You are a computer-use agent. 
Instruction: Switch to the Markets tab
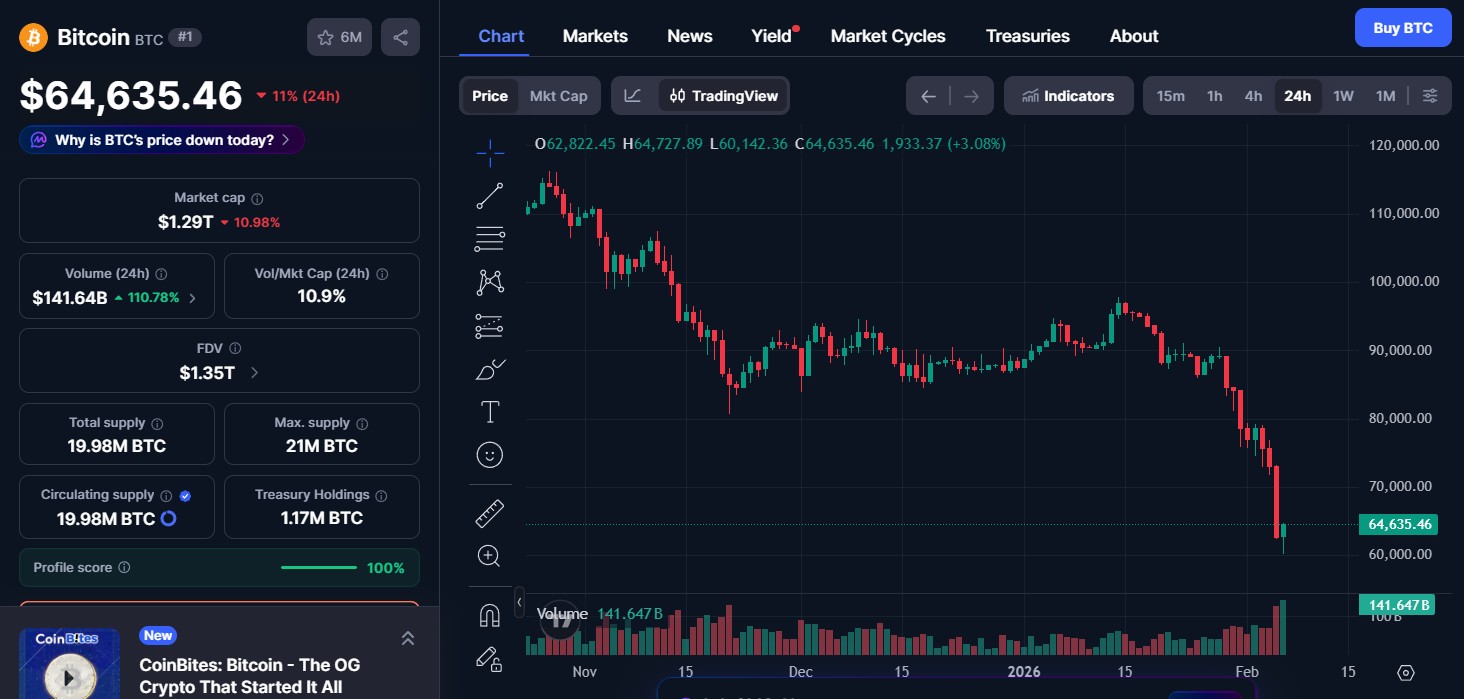595,35
